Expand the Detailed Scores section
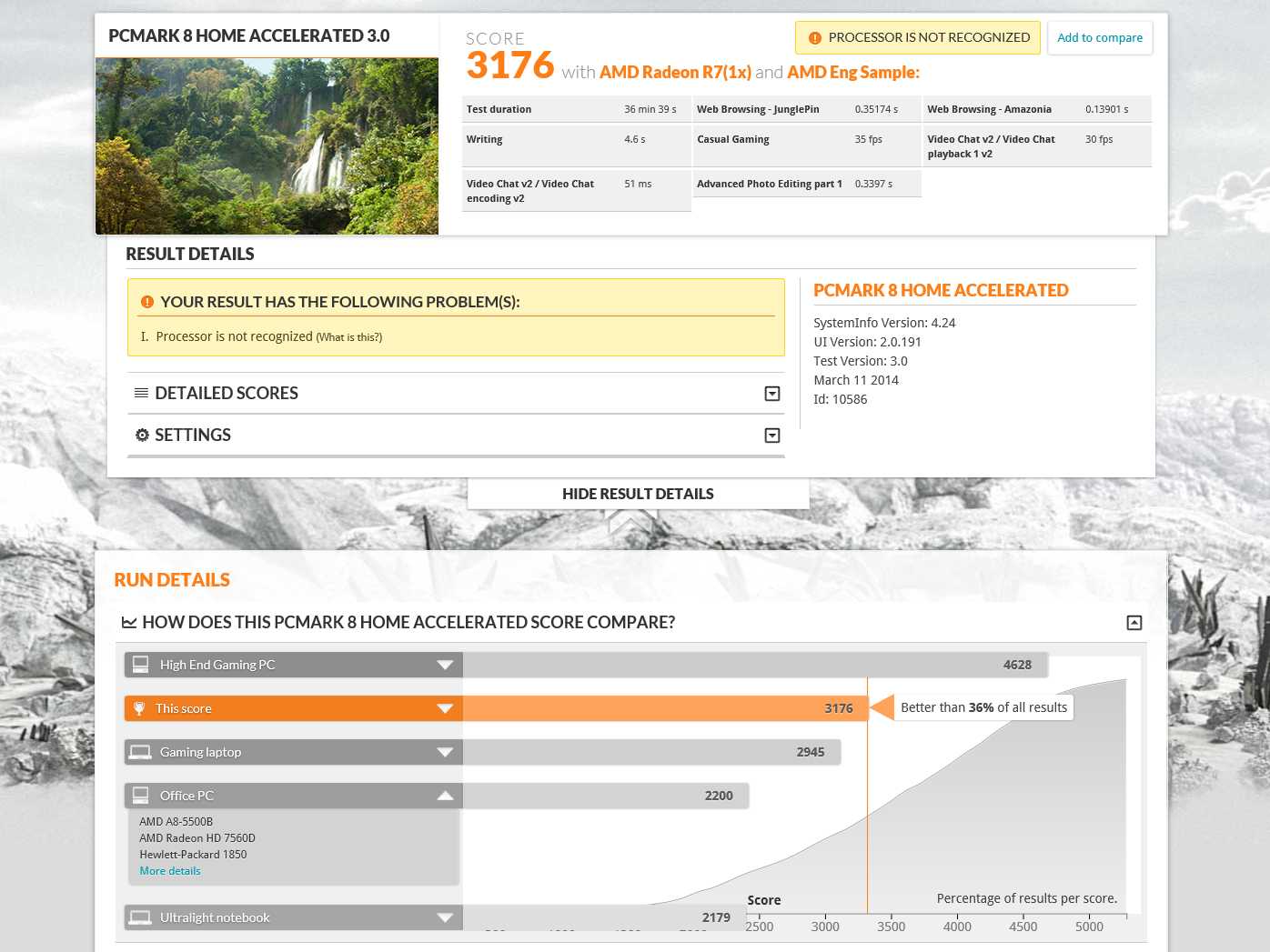 pyautogui.click(x=772, y=394)
